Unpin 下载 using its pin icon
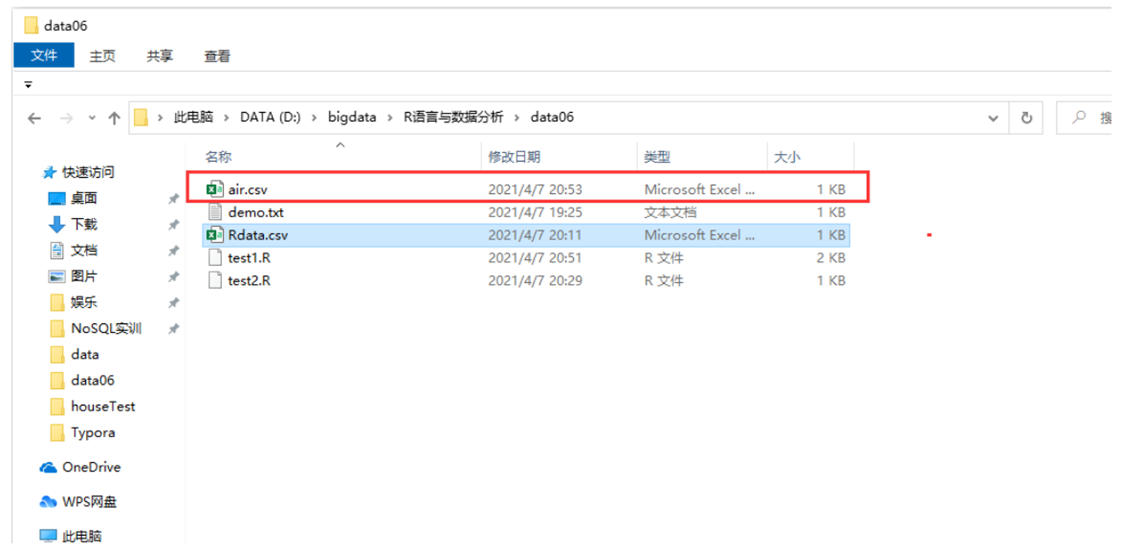1121x550 pixels. pyautogui.click(x=173, y=225)
